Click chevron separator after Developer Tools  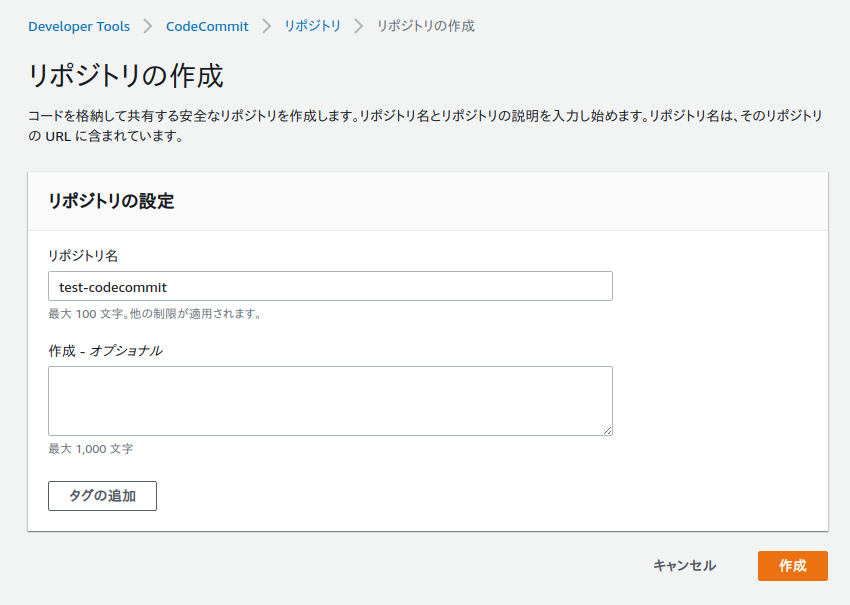tap(147, 26)
